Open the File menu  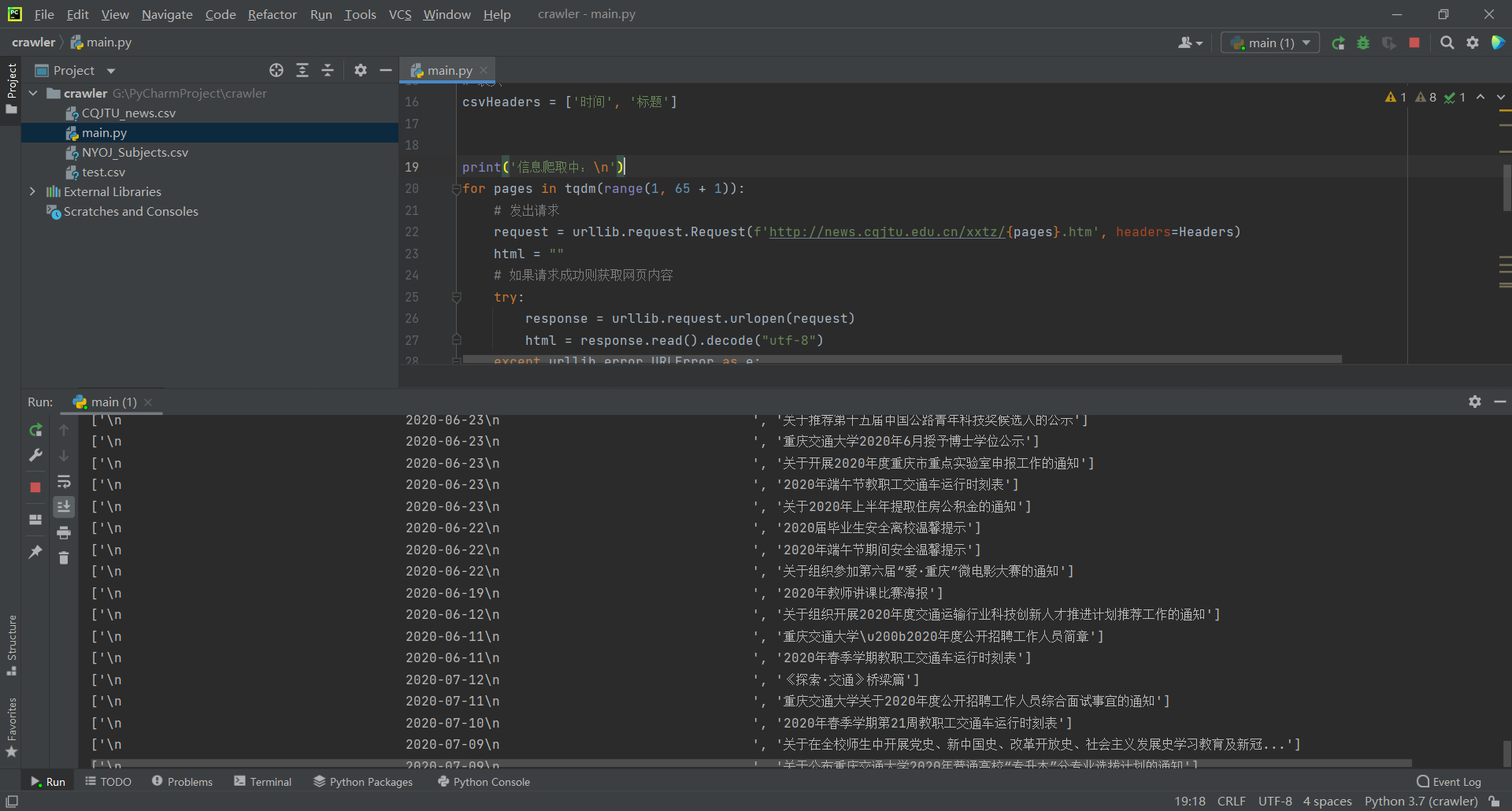(44, 14)
